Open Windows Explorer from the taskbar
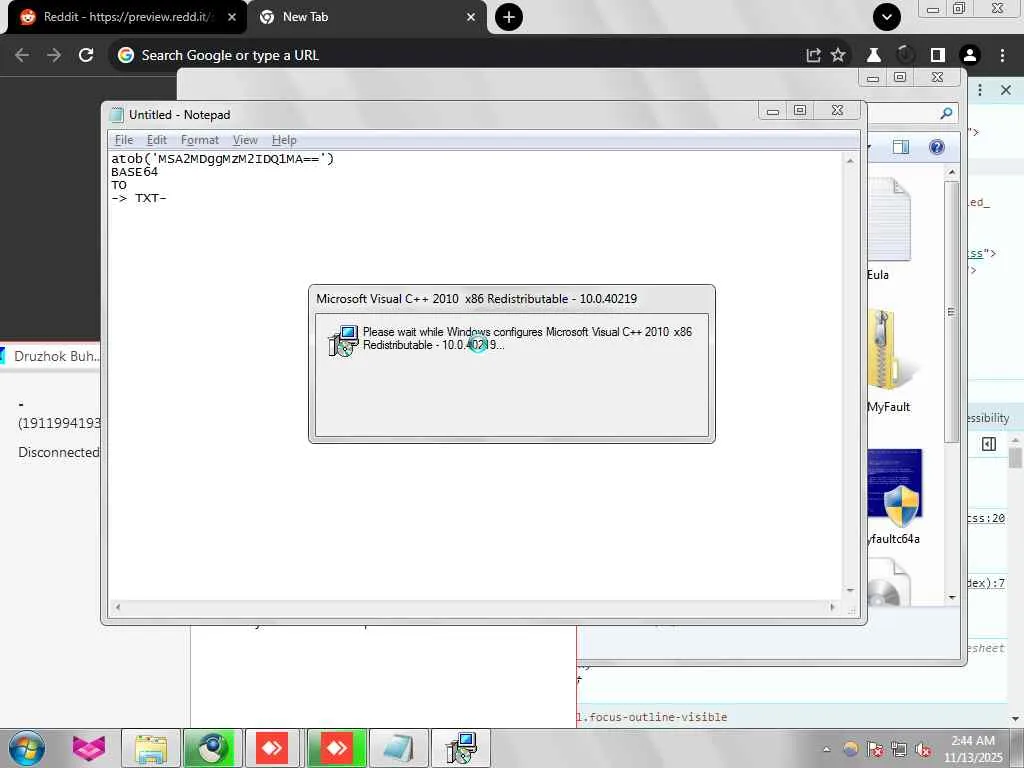1024x768 pixels. coord(151,748)
